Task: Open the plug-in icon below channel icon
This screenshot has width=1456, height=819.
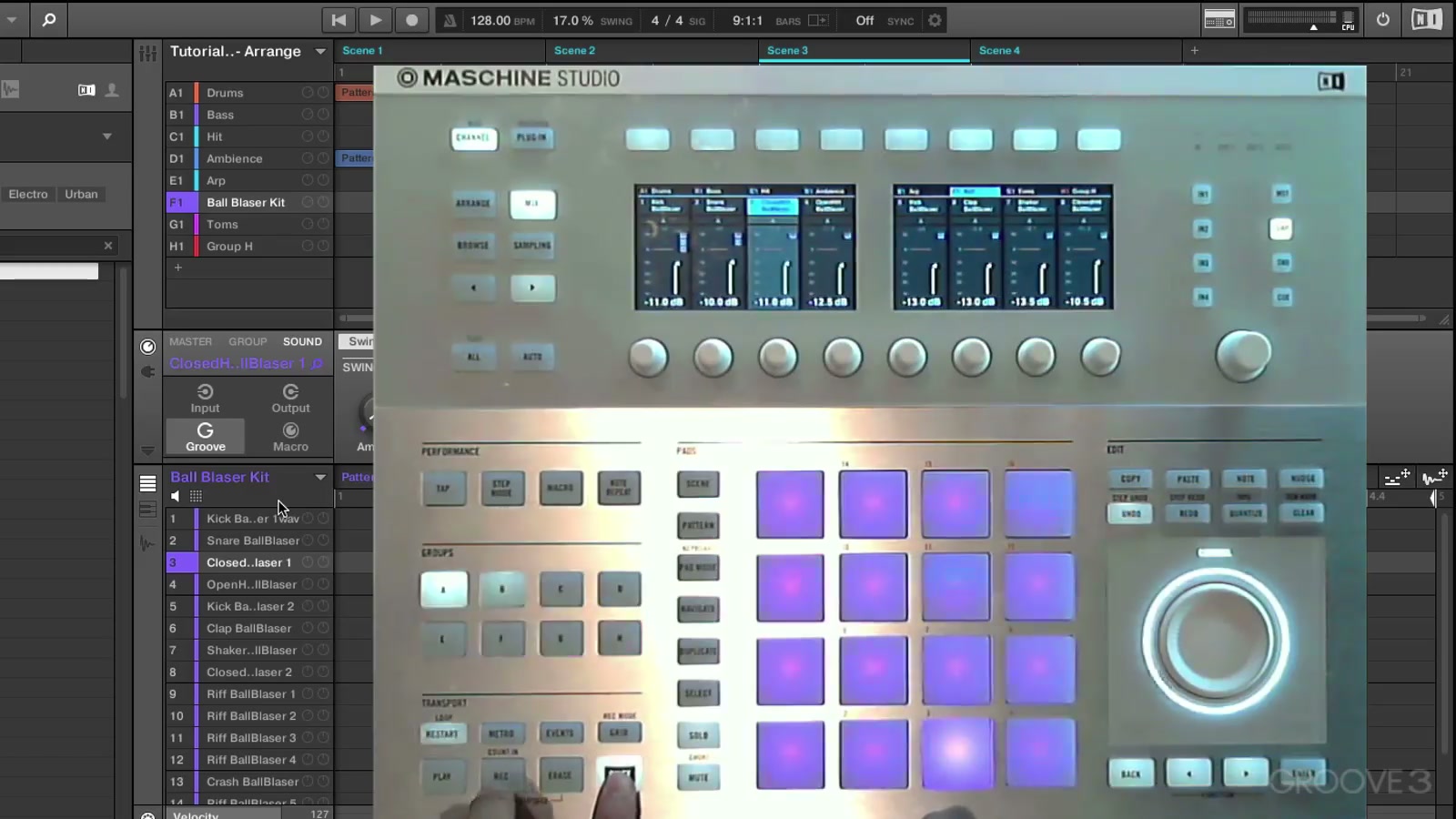Action: (147, 371)
